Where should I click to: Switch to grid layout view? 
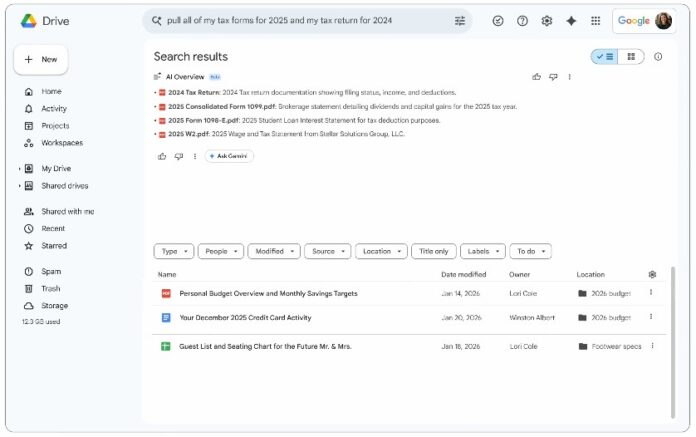631,57
